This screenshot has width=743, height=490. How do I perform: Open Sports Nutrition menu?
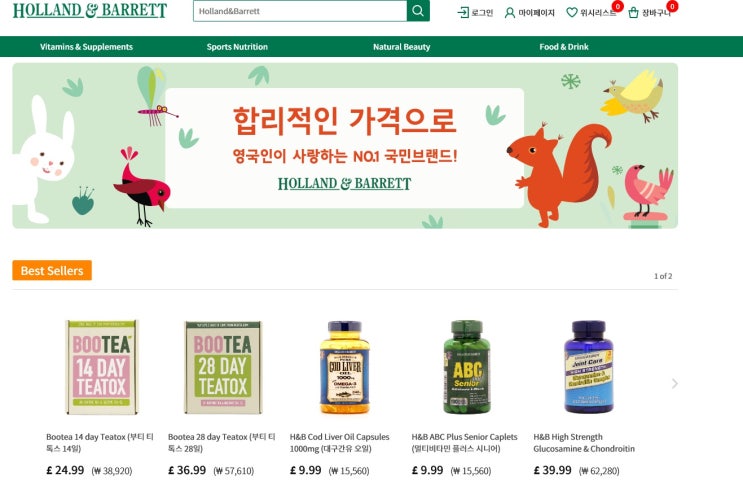coord(237,47)
